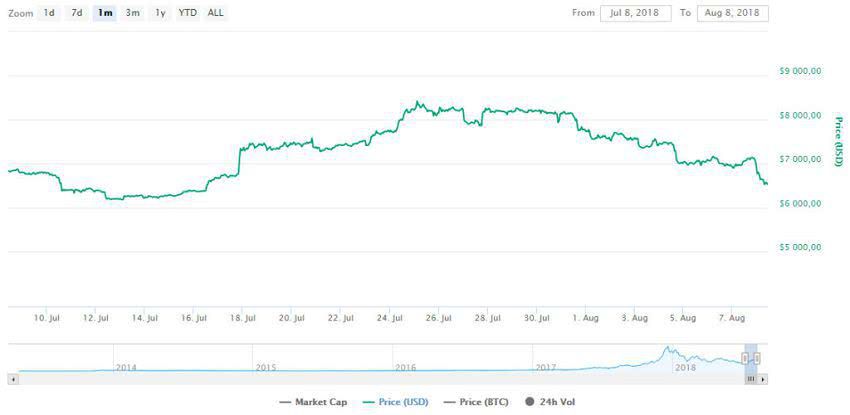Image resolution: width=850 pixels, height=415 pixels.
Task: Toggle the 24h Vol series legend
Action: tap(550, 402)
